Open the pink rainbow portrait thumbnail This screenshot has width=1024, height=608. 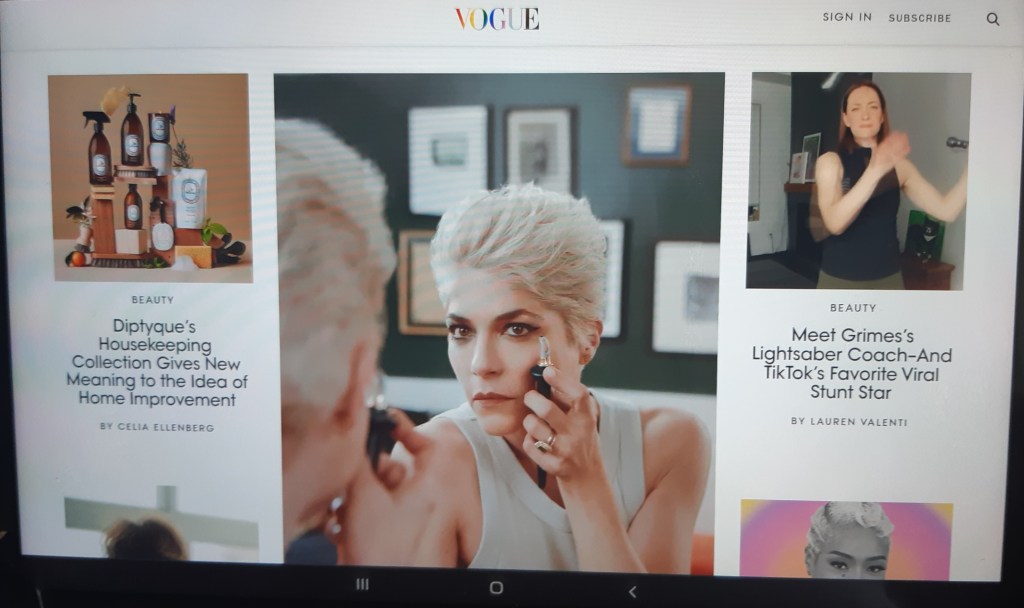(845, 538)
